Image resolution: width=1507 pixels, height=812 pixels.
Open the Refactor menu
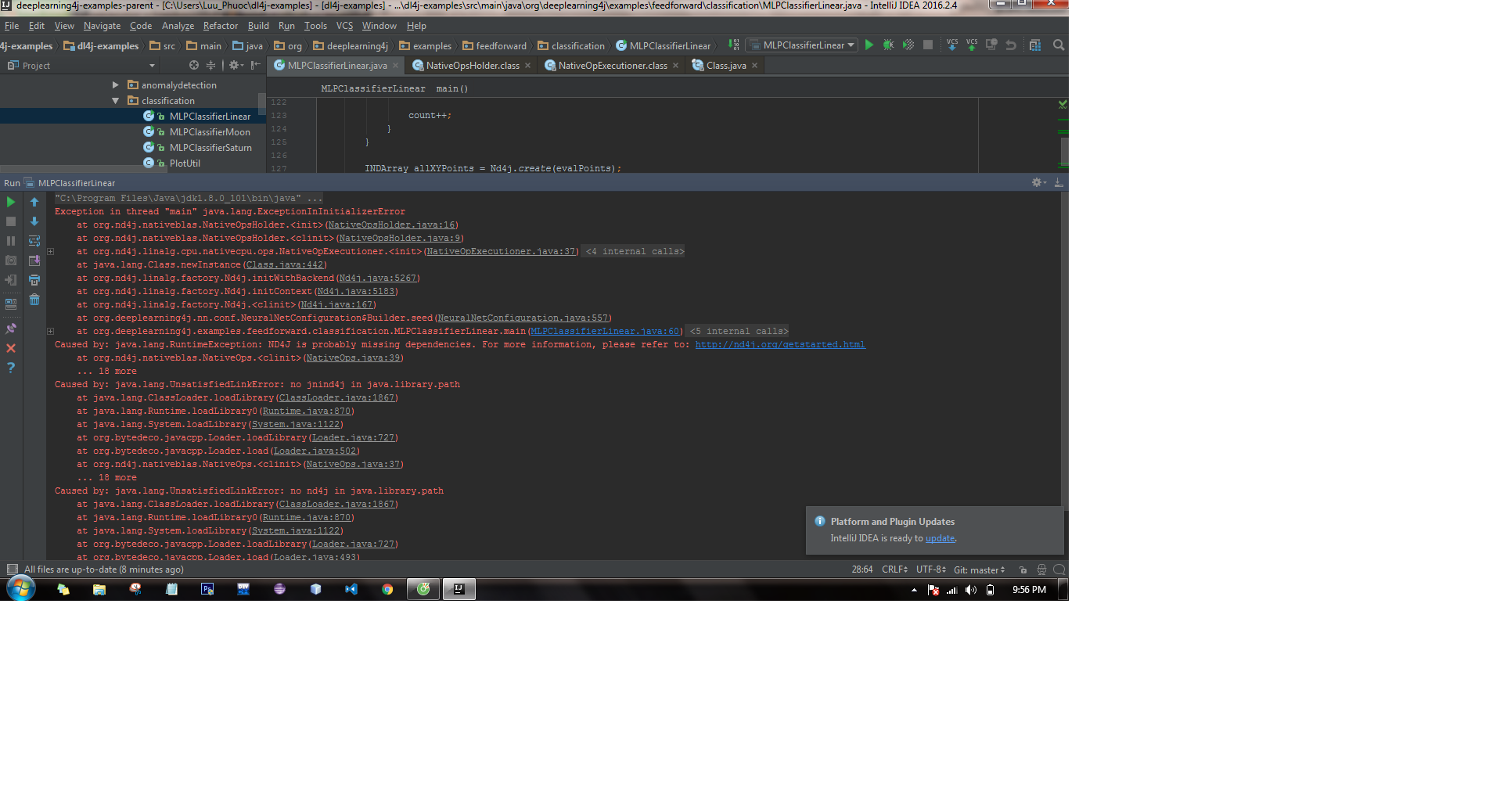click(x=221, y=26)
